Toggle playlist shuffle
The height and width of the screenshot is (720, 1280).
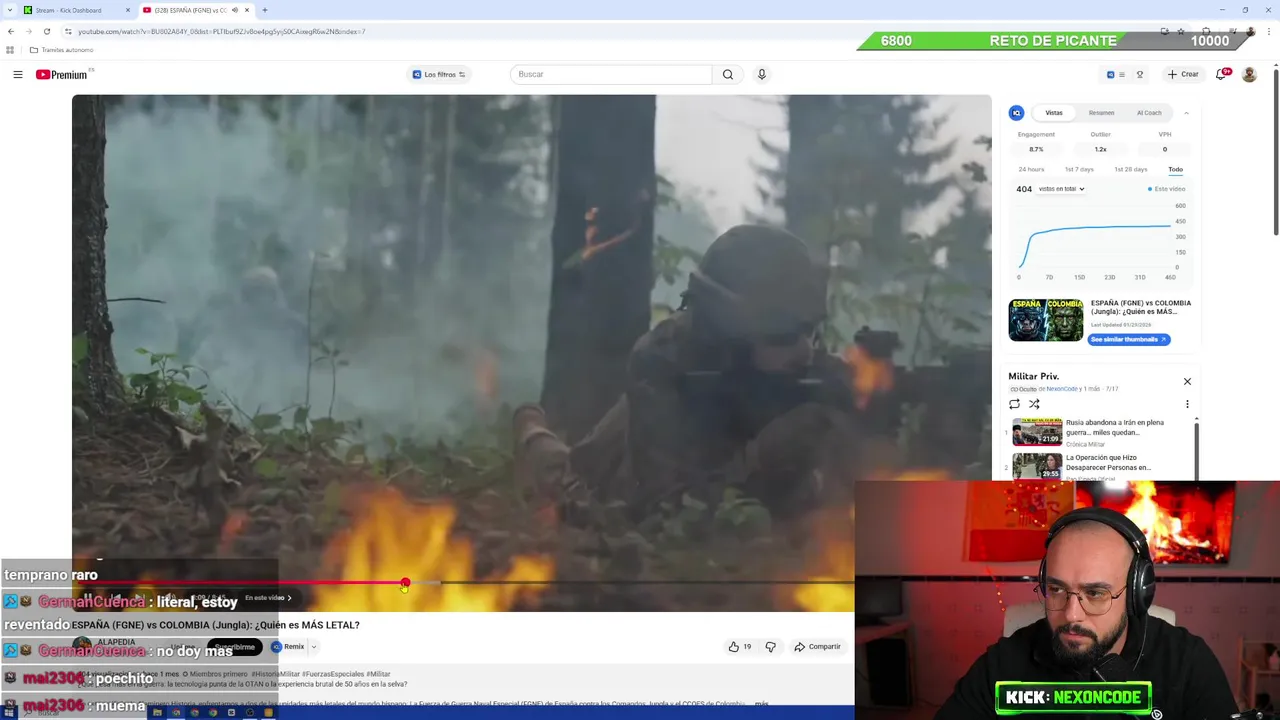pos(1035,404)
